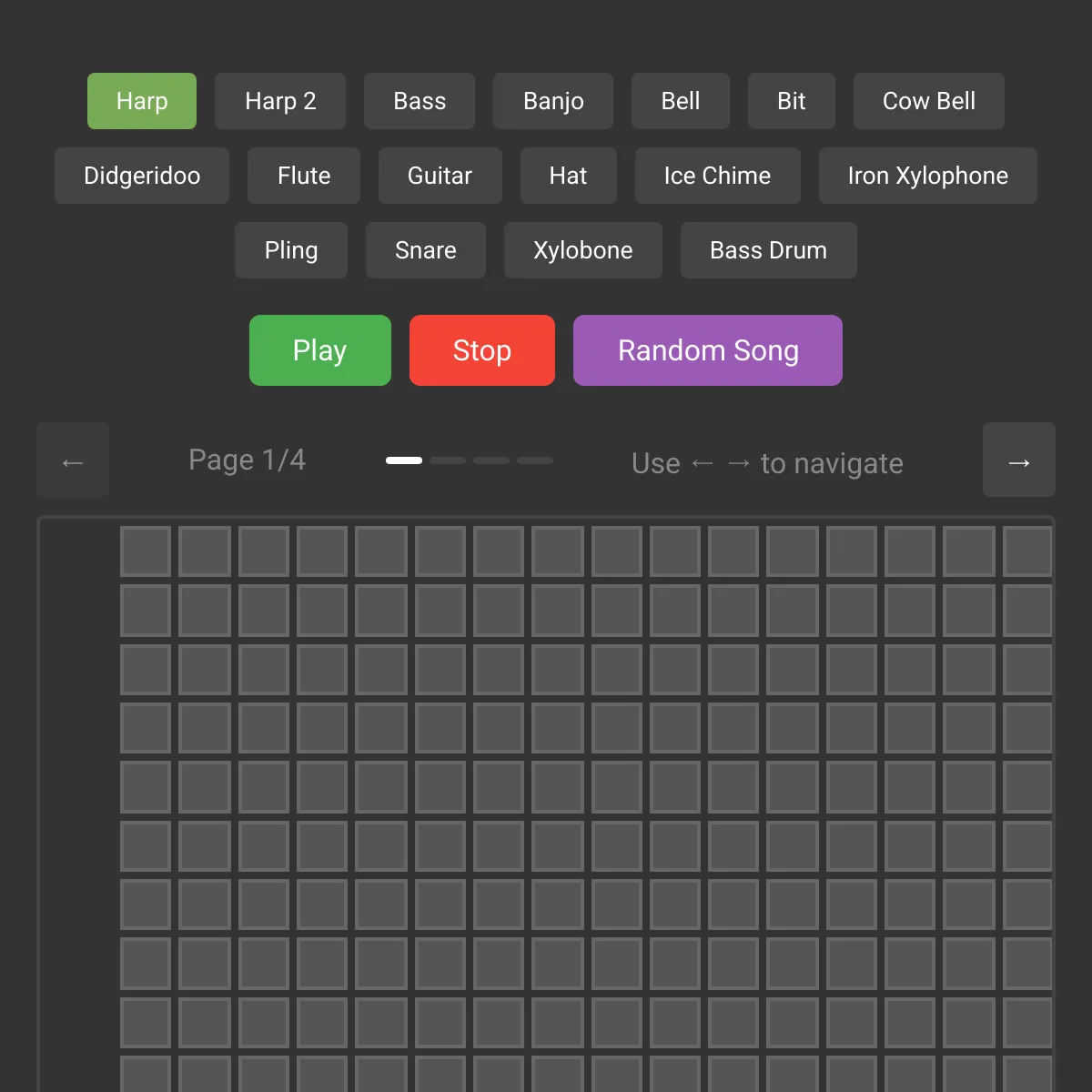Choose the Xylobone instrument
This screenshot has height=1092, width=1092.
click(583, 250)
